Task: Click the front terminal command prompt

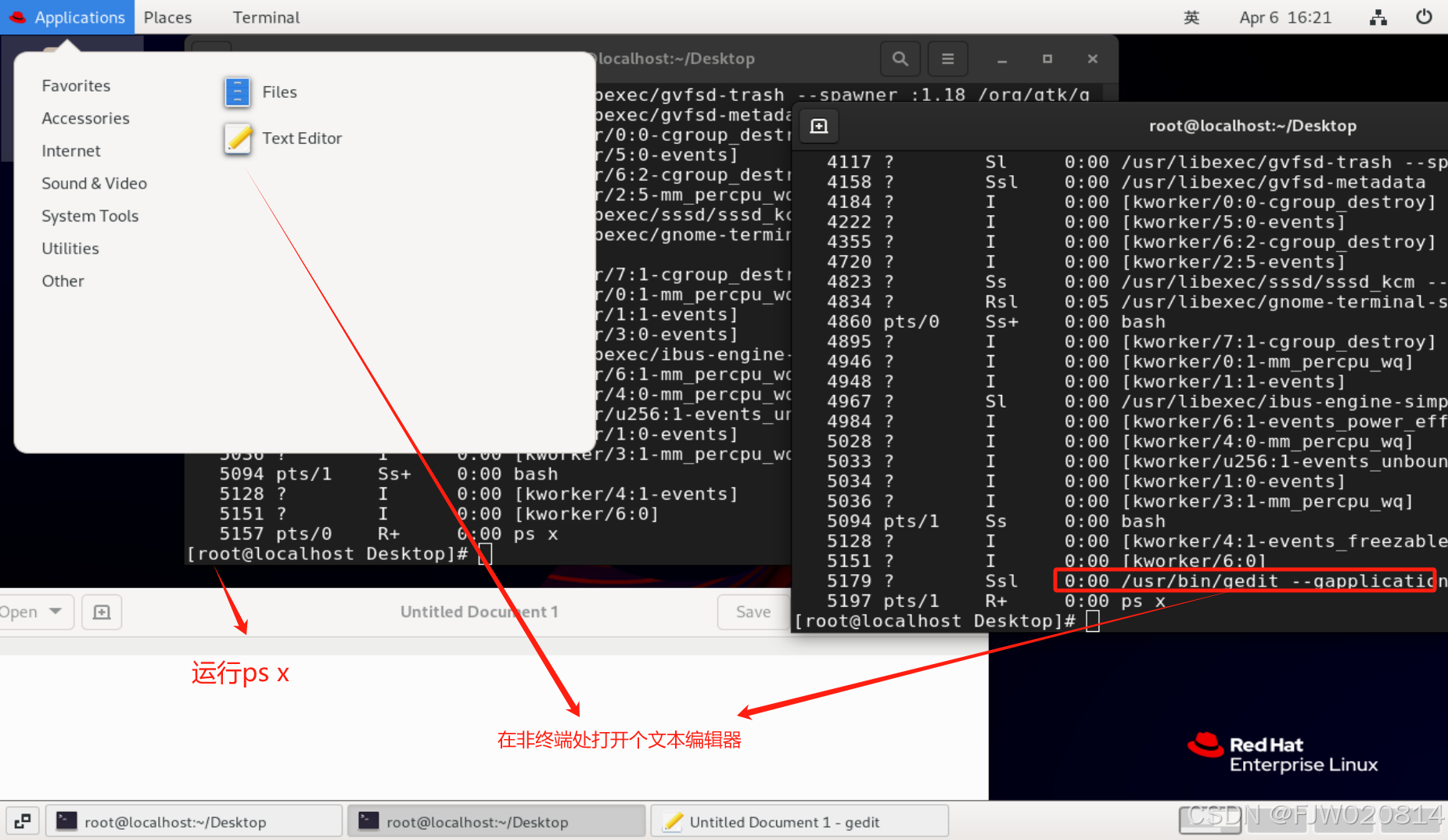Action: pos(947,622)
